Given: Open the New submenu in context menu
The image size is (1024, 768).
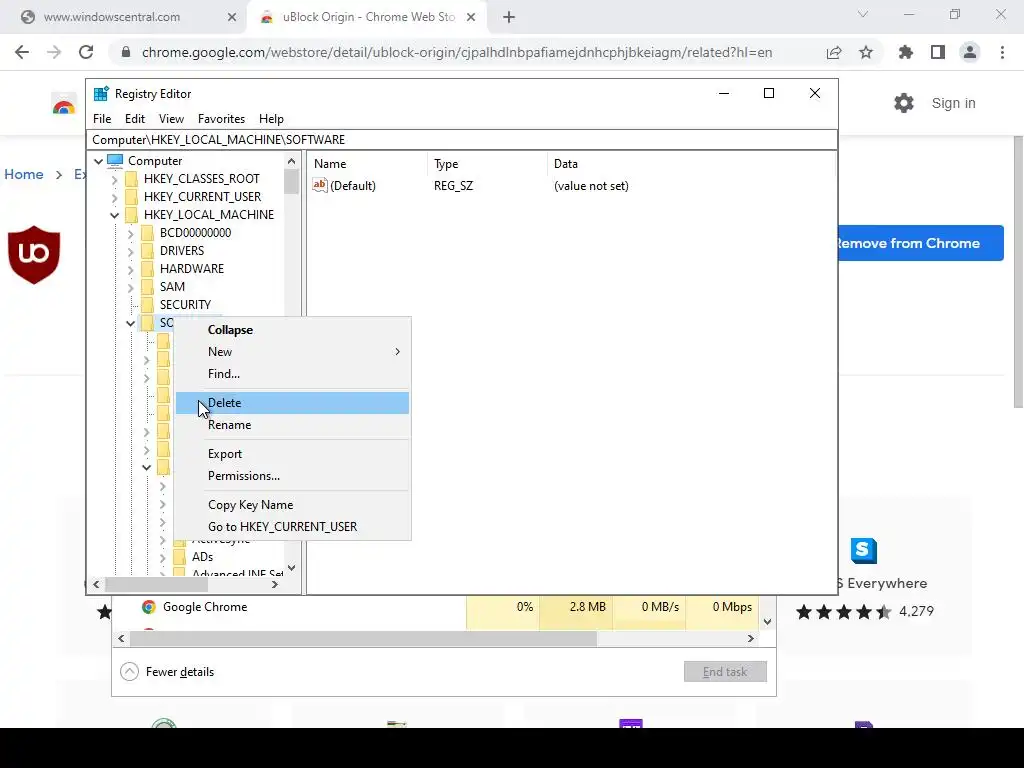Looking at the screenshot, I should point(292,351).
